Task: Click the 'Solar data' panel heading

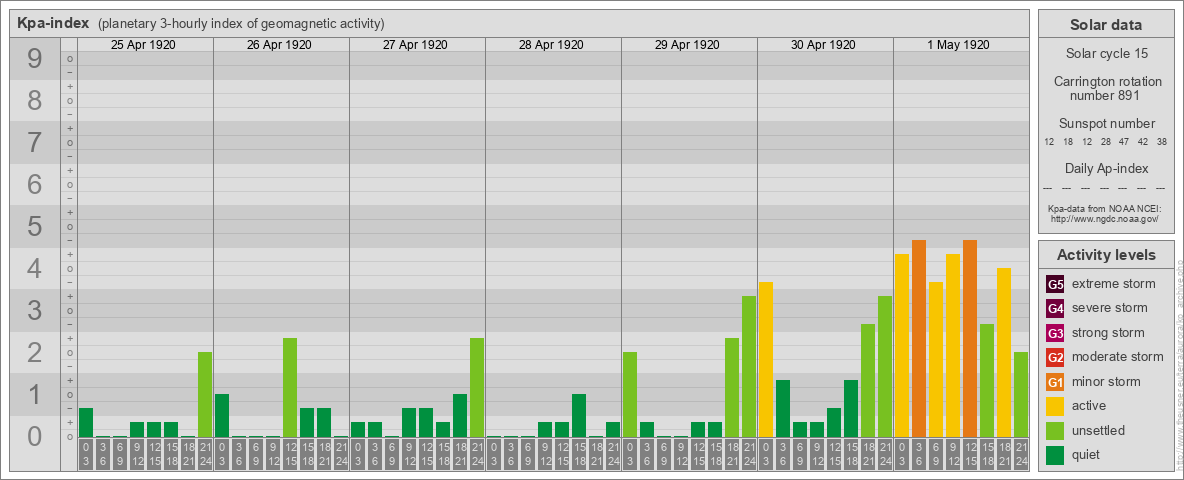Action: pyautogui.click(x=1105, y=25)
